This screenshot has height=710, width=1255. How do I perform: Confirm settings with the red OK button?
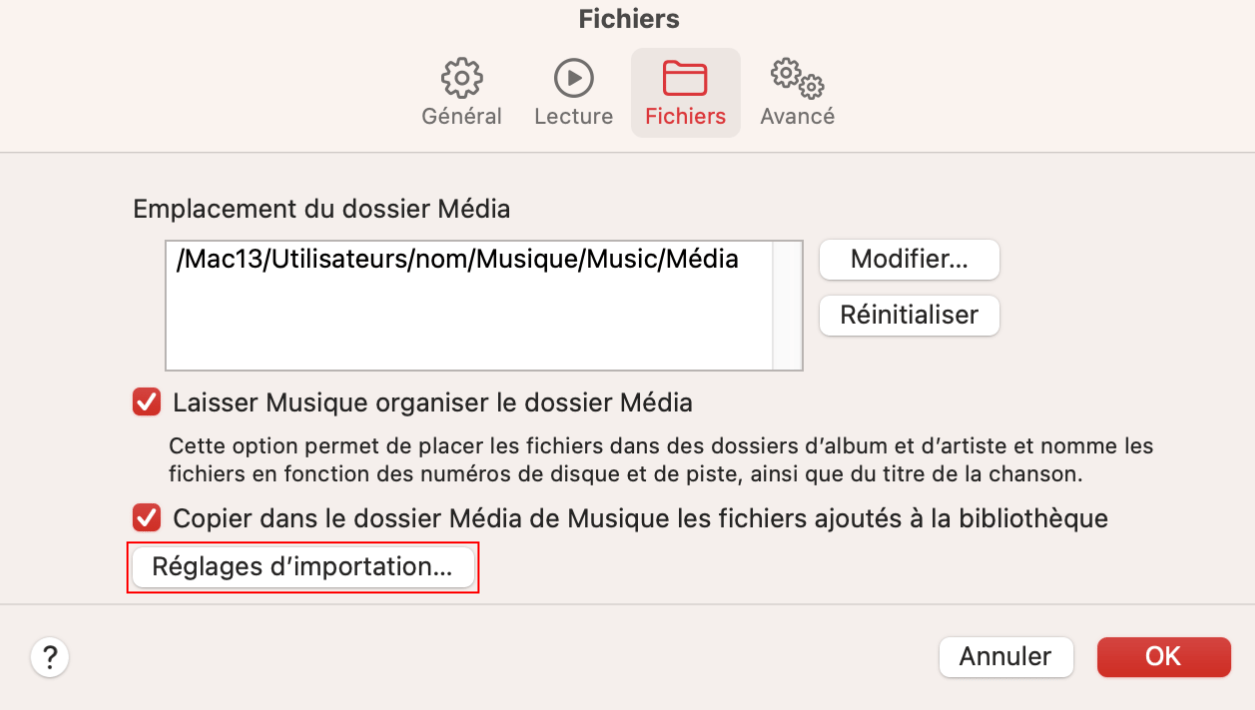1163,657
